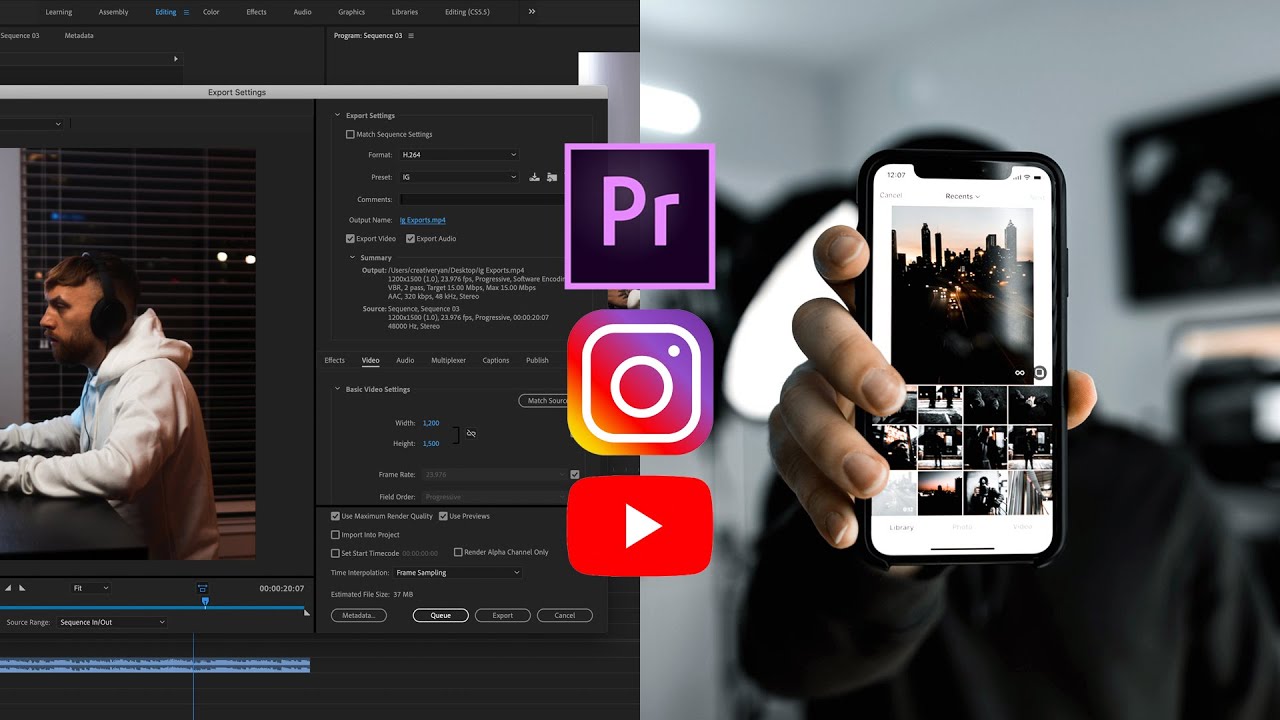Click the Metadata... button
Image resolution: width=1280 pixels, height=720 pixels.
click(358, 615)
